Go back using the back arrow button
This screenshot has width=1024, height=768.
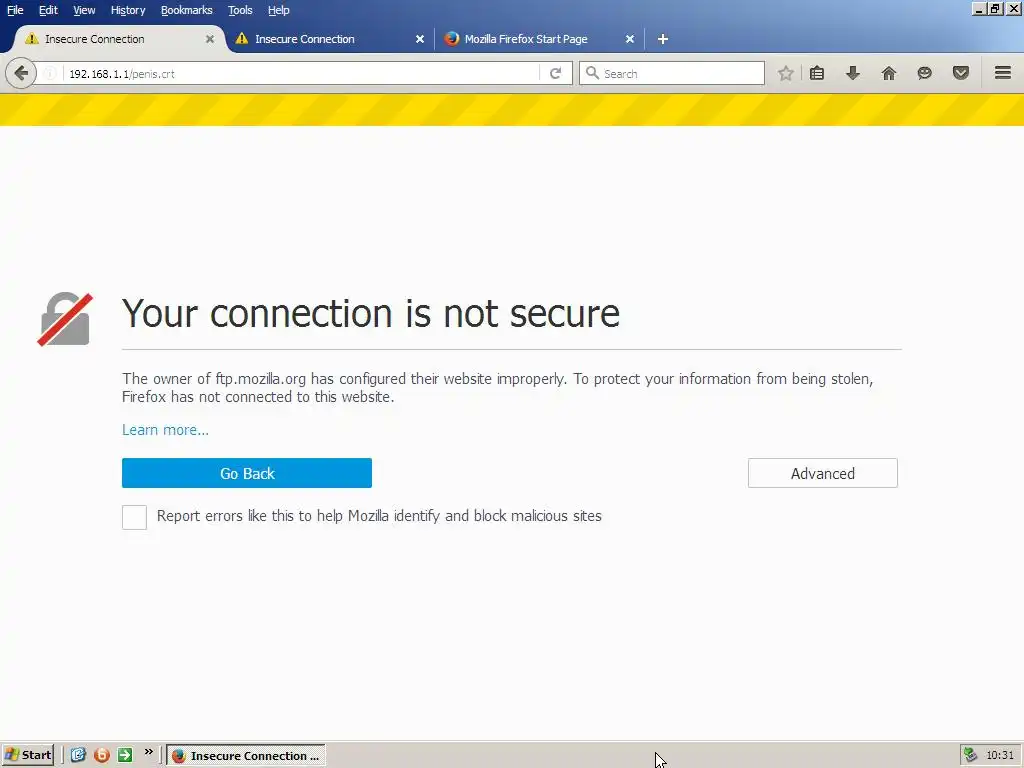coord(20,73)
